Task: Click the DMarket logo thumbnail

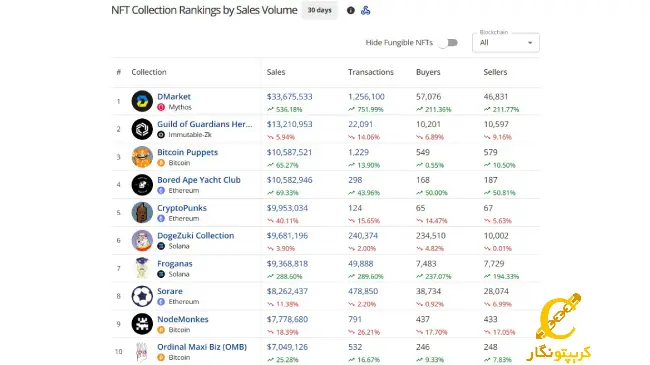Action: 142,101
